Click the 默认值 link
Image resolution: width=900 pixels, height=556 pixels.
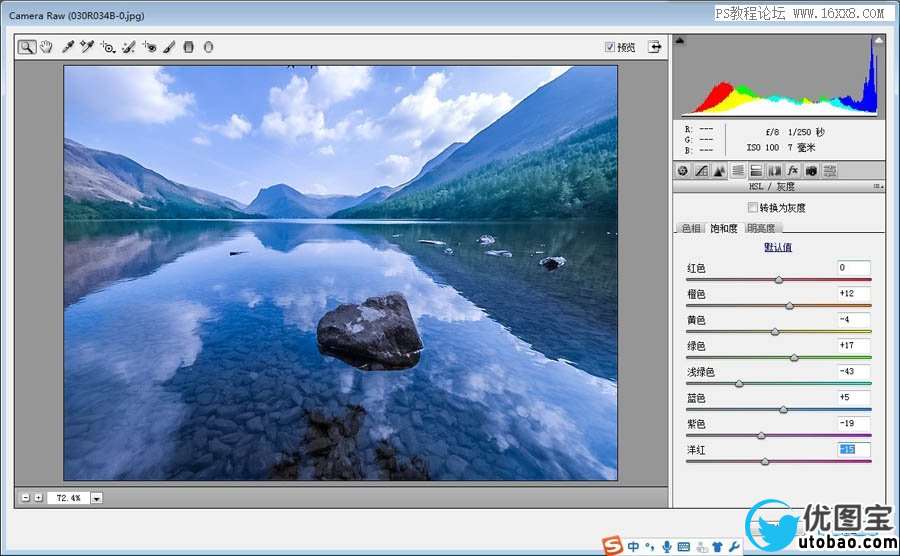(x=778, y=247)
